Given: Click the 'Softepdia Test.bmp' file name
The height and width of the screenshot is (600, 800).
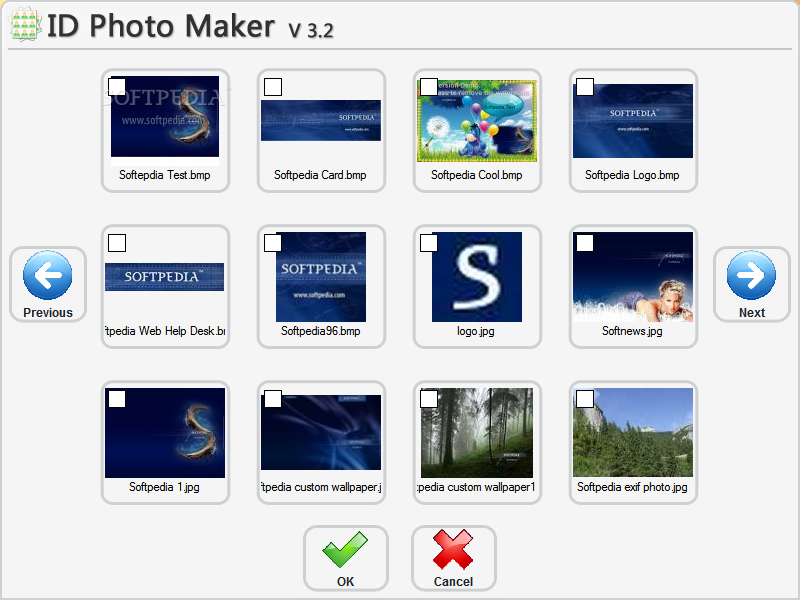Looking at the screenshot, I should 165,175.
